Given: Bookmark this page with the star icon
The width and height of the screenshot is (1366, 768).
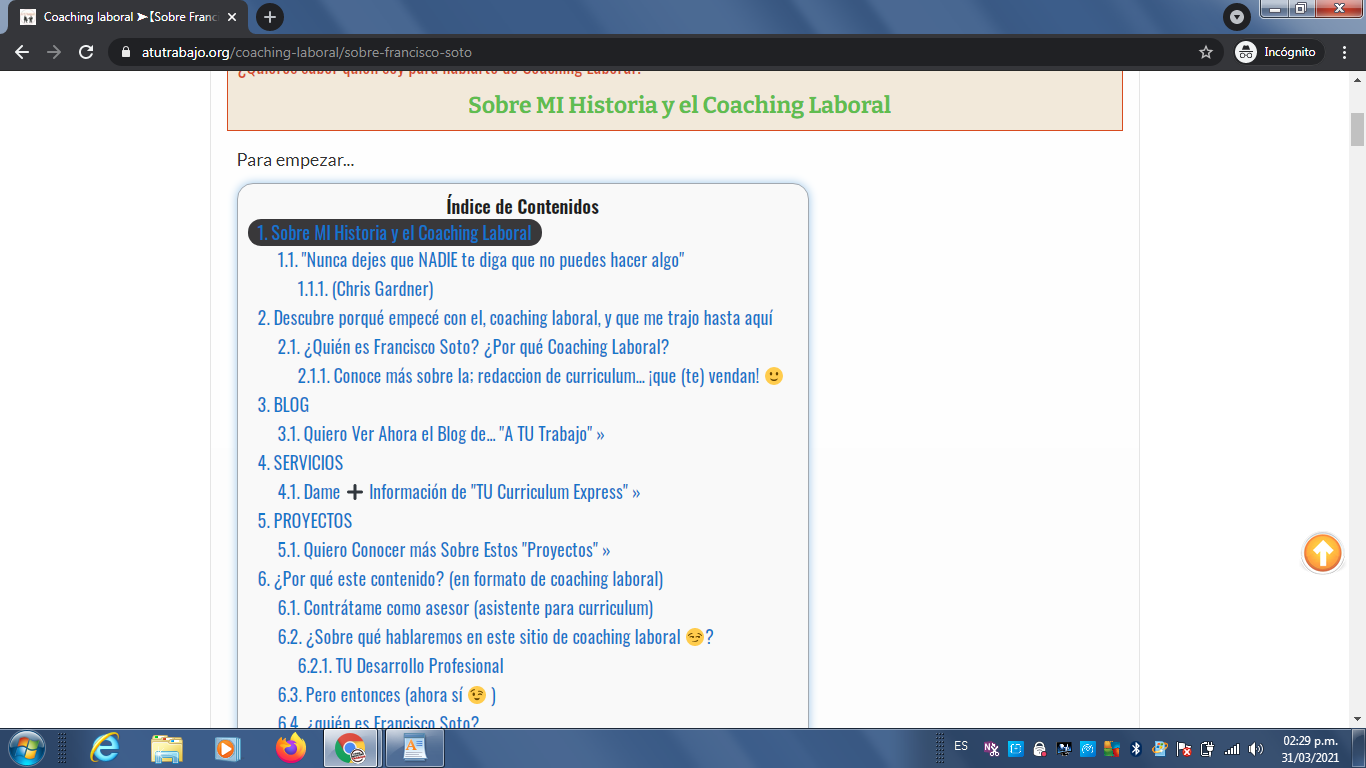Looking at the screenshot, I should (x=1206, y=52).
